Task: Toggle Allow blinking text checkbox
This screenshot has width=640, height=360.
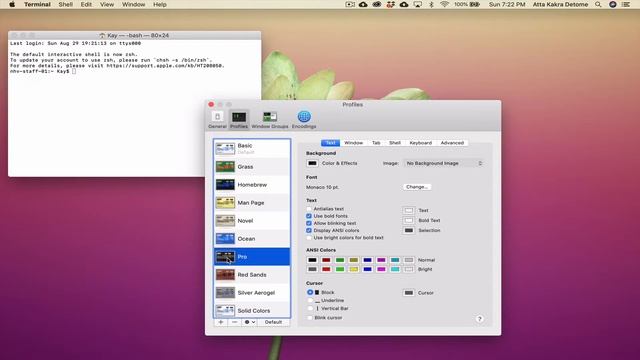Action: click(309, 223)
